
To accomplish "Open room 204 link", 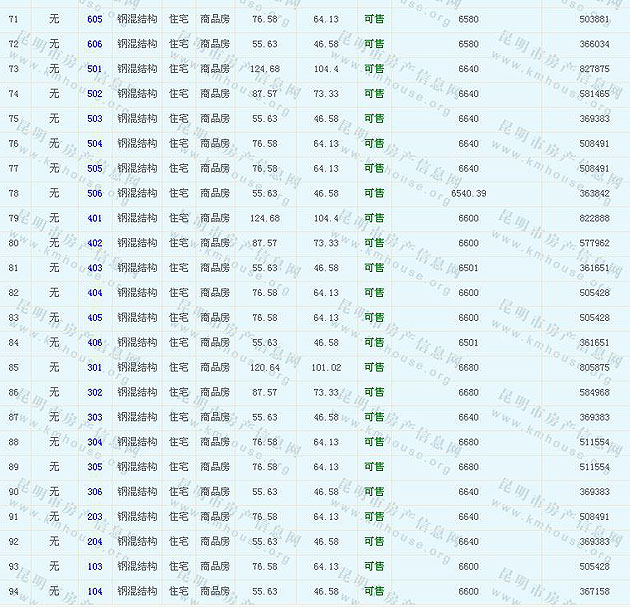I will (x=95, y=542).
